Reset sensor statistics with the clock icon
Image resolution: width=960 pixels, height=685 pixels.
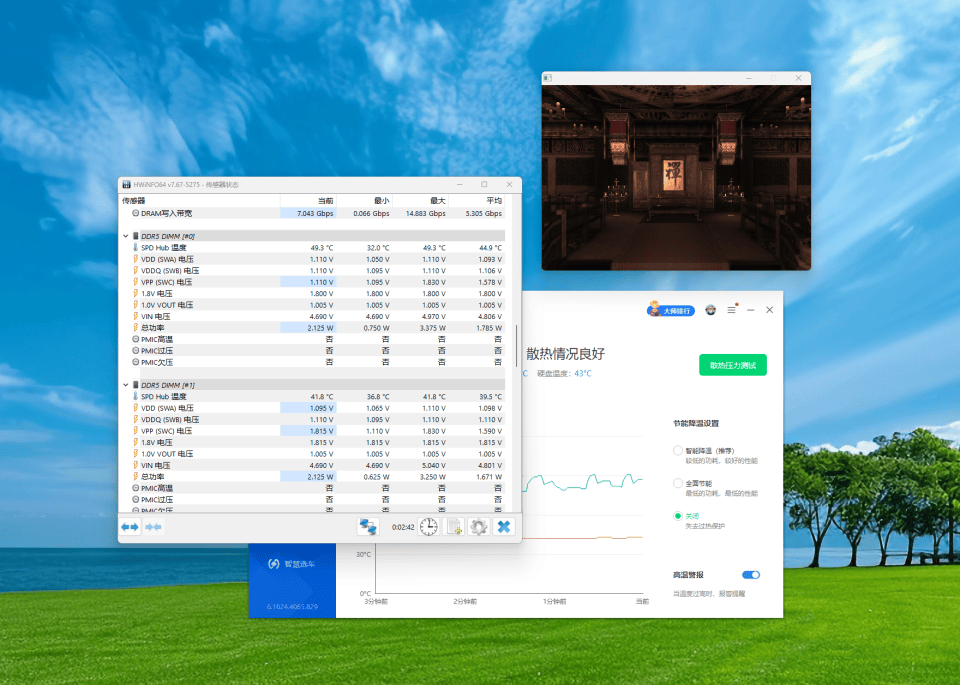coord(429,527)
